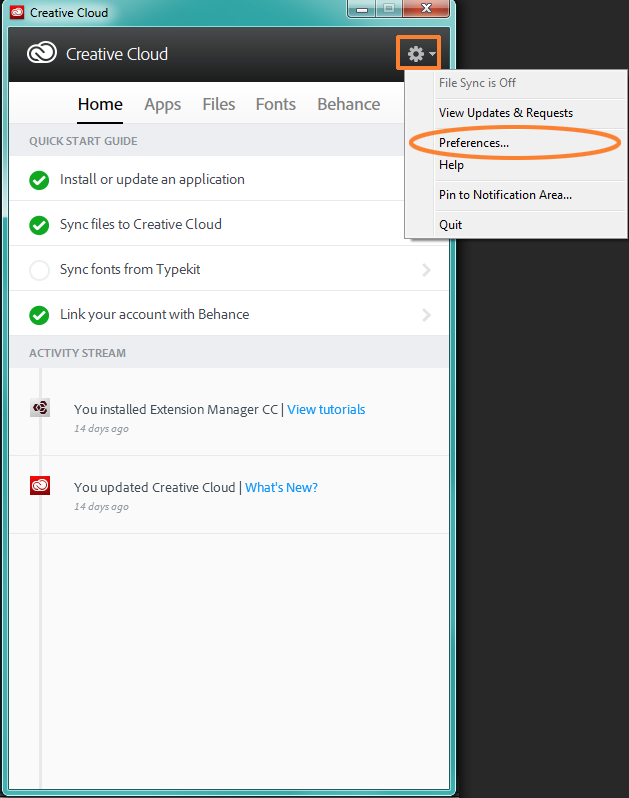Toggle the empty circle for Sync fonts
Screen dimensions: 629x798
(39, 270)
